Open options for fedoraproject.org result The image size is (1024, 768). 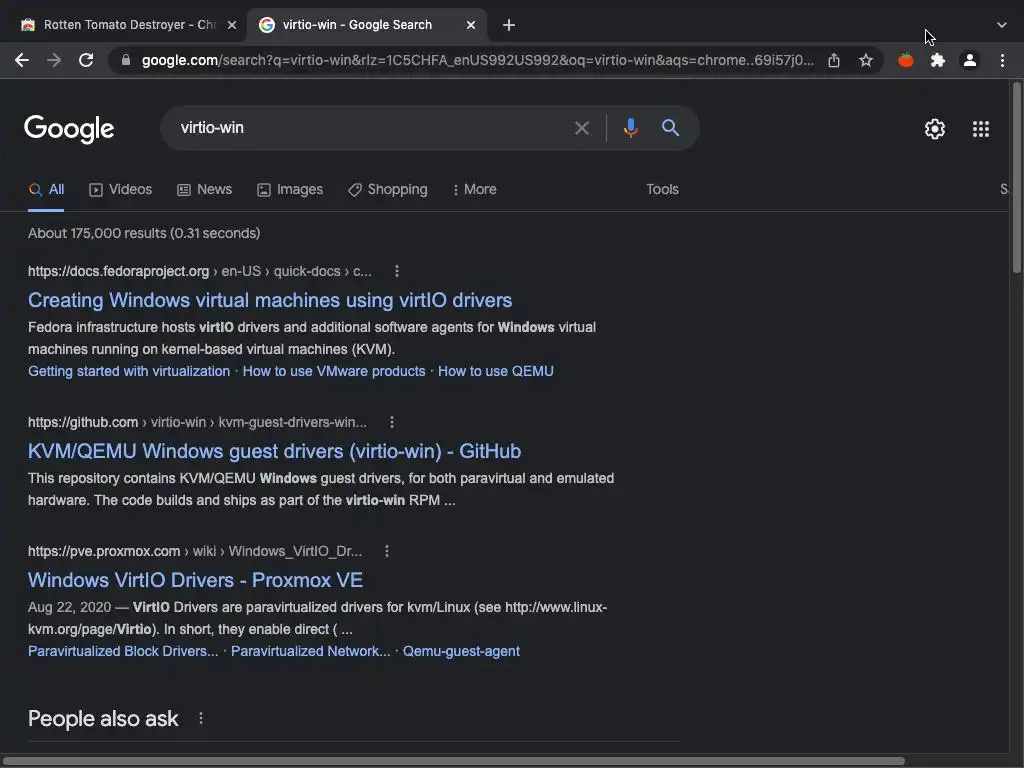[x=396, y=271]
